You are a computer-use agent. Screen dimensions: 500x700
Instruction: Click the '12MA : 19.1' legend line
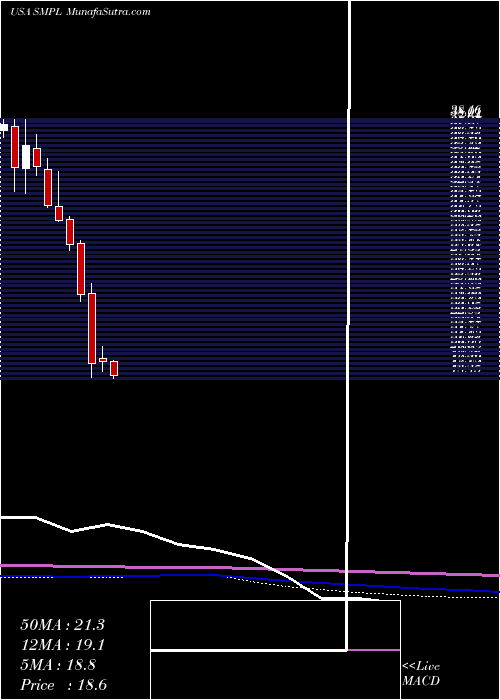tap(62, 645)
